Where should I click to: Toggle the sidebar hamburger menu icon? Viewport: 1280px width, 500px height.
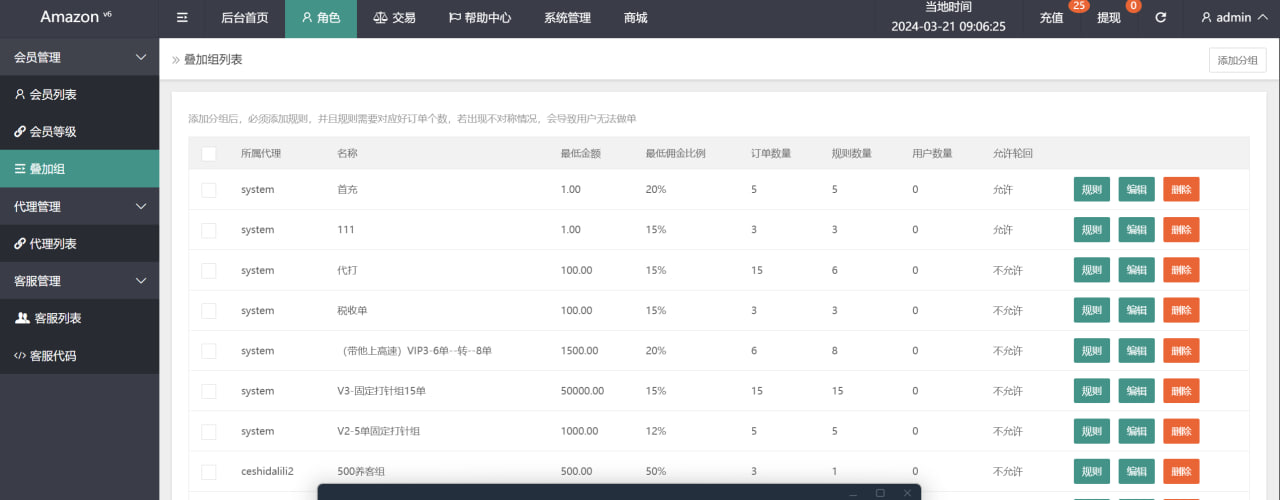[182, 18]
